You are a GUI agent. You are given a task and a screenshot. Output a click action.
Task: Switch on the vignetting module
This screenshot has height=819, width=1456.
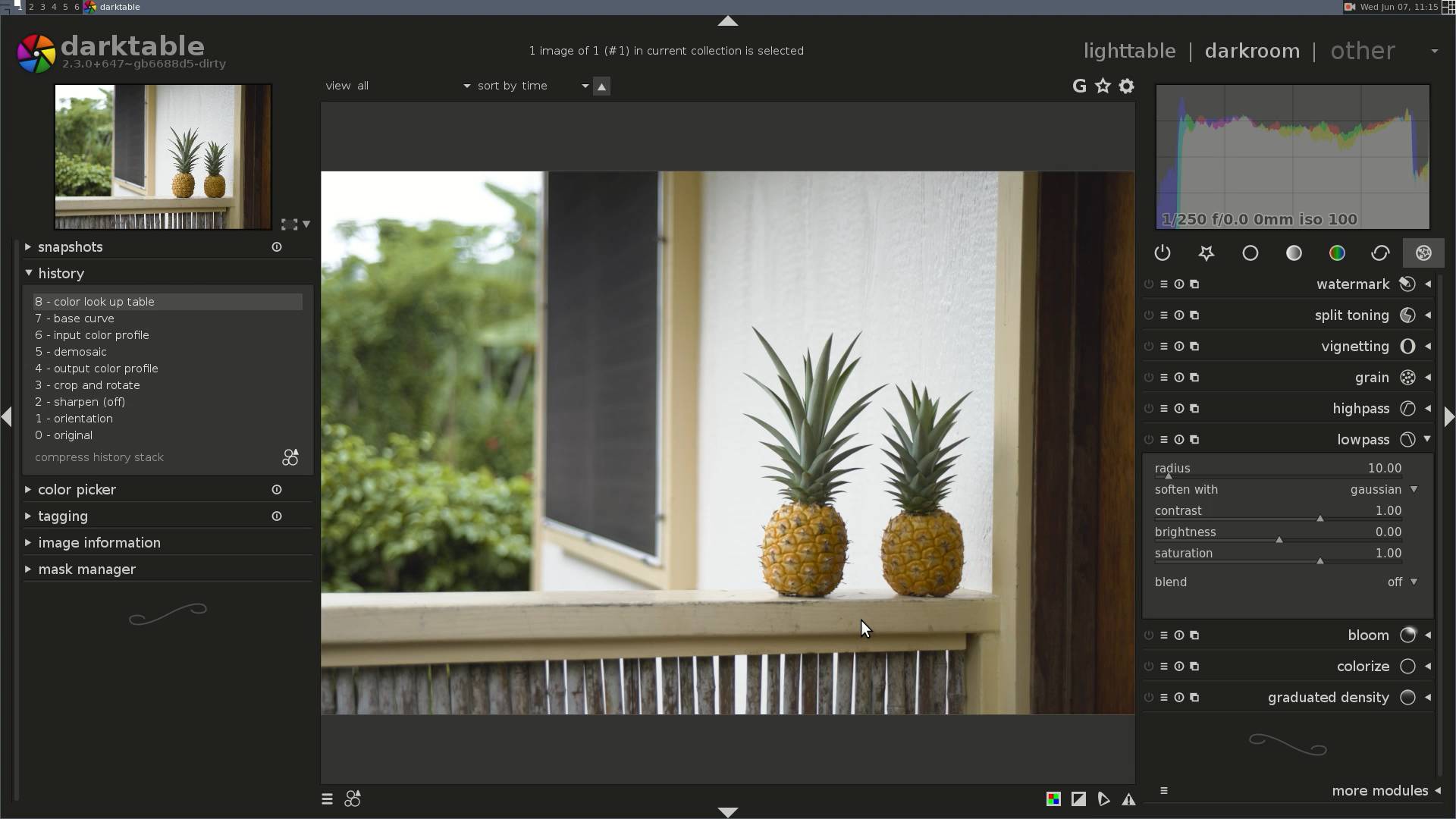1149,347
